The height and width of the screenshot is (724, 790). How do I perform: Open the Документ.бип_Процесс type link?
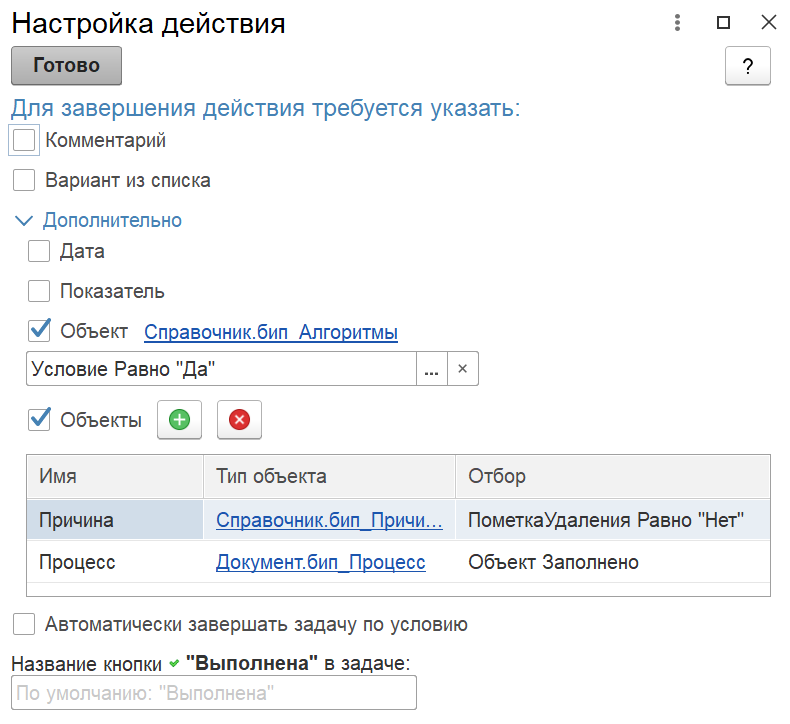coord(321,562)
